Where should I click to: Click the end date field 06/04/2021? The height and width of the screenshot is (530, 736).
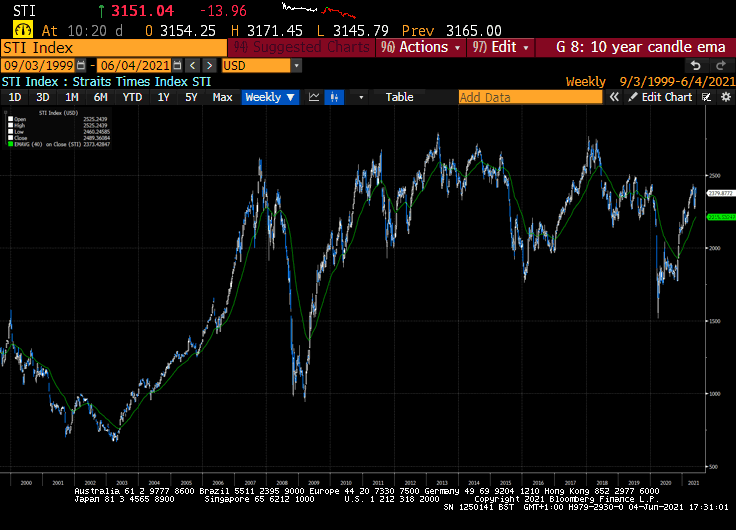click(135, 66)
